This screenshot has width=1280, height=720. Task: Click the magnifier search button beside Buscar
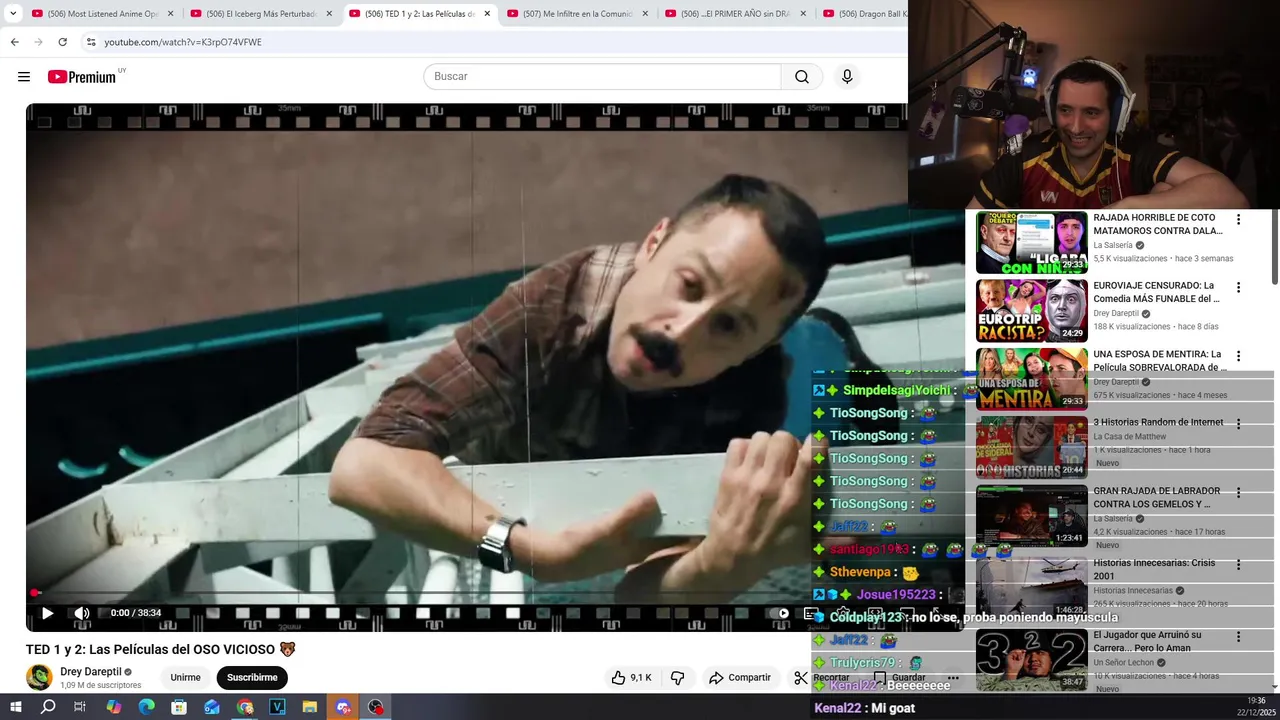pyautogui.click(x=802, y=77)
